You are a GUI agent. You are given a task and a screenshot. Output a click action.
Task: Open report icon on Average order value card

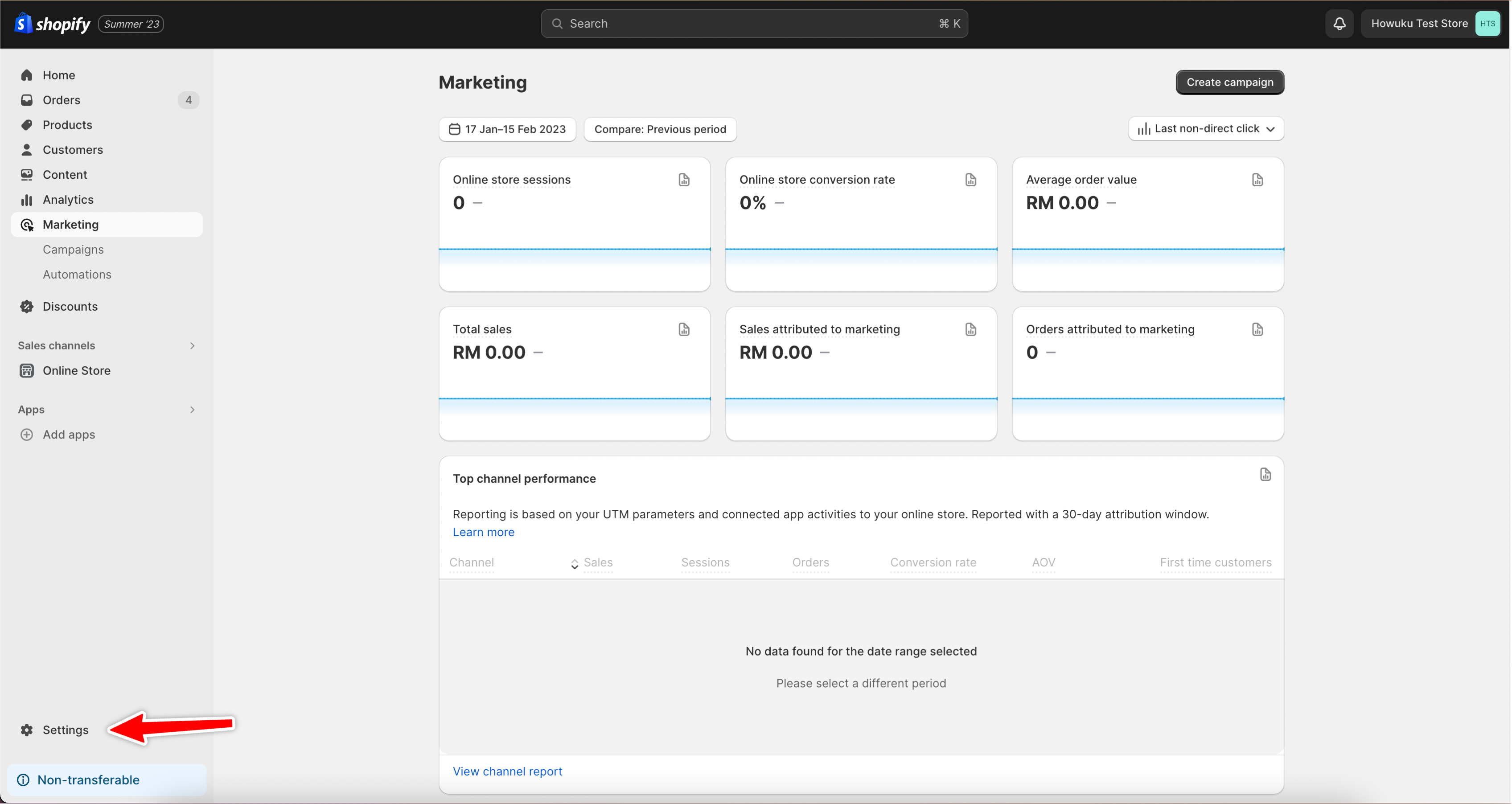[x=1257, y=180]
